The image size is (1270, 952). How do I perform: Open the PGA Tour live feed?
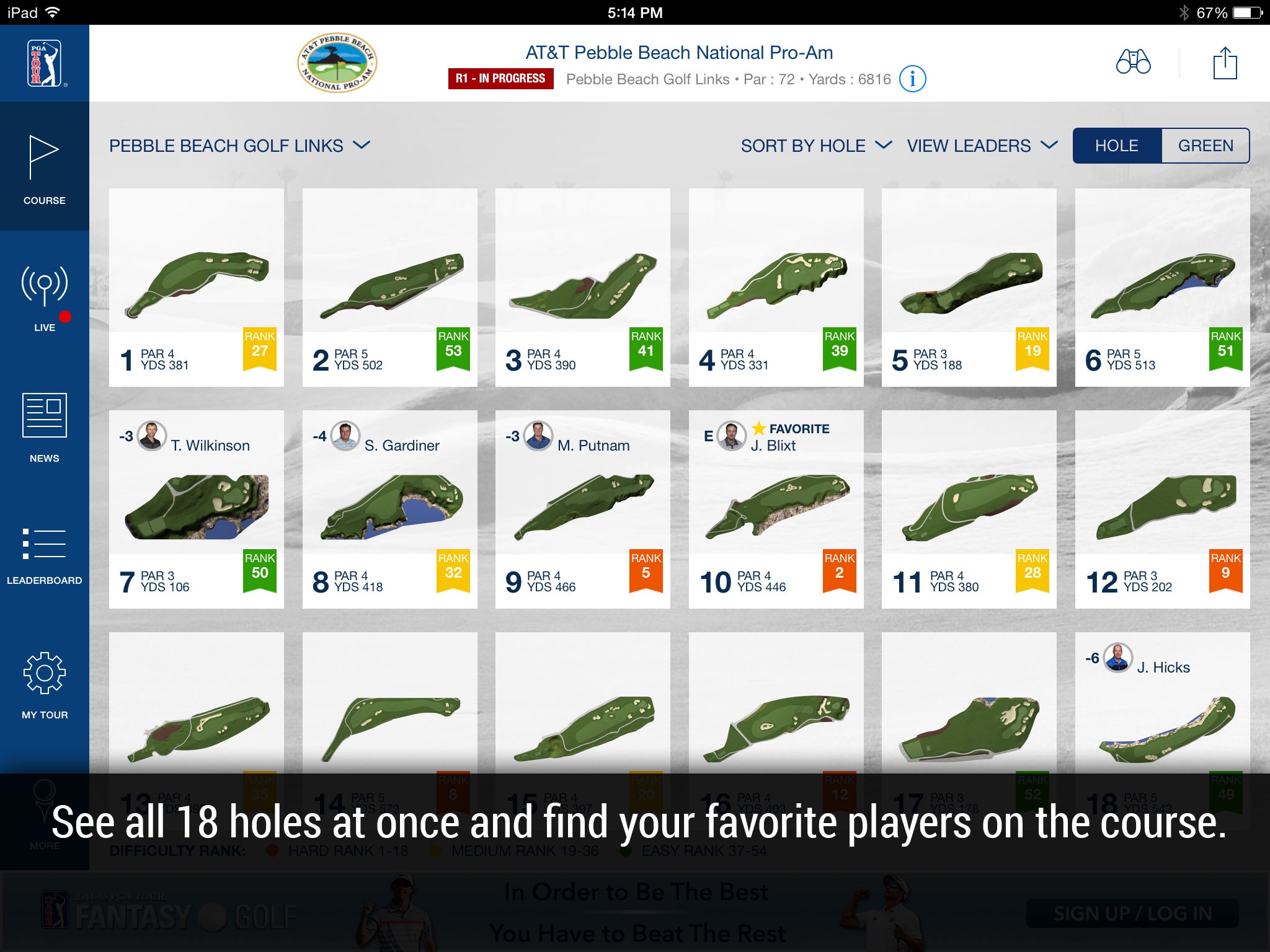pos(44,295)
